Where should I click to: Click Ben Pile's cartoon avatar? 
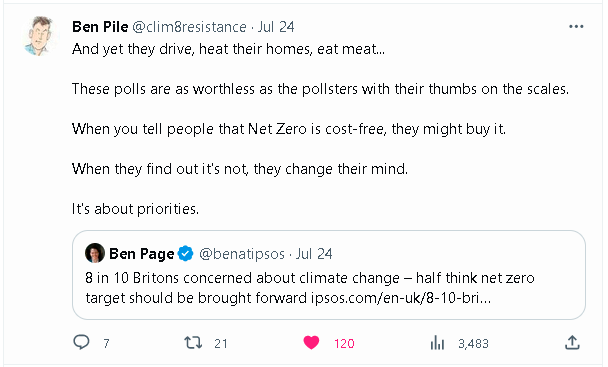(40, 36)
